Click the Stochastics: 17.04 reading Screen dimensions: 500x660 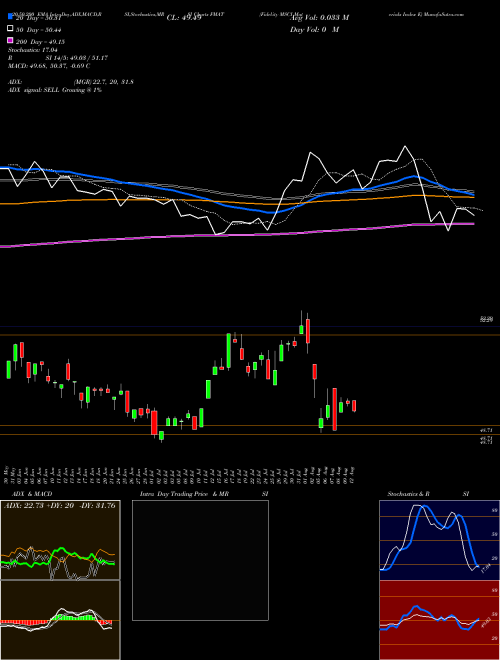tap(33, 50)
